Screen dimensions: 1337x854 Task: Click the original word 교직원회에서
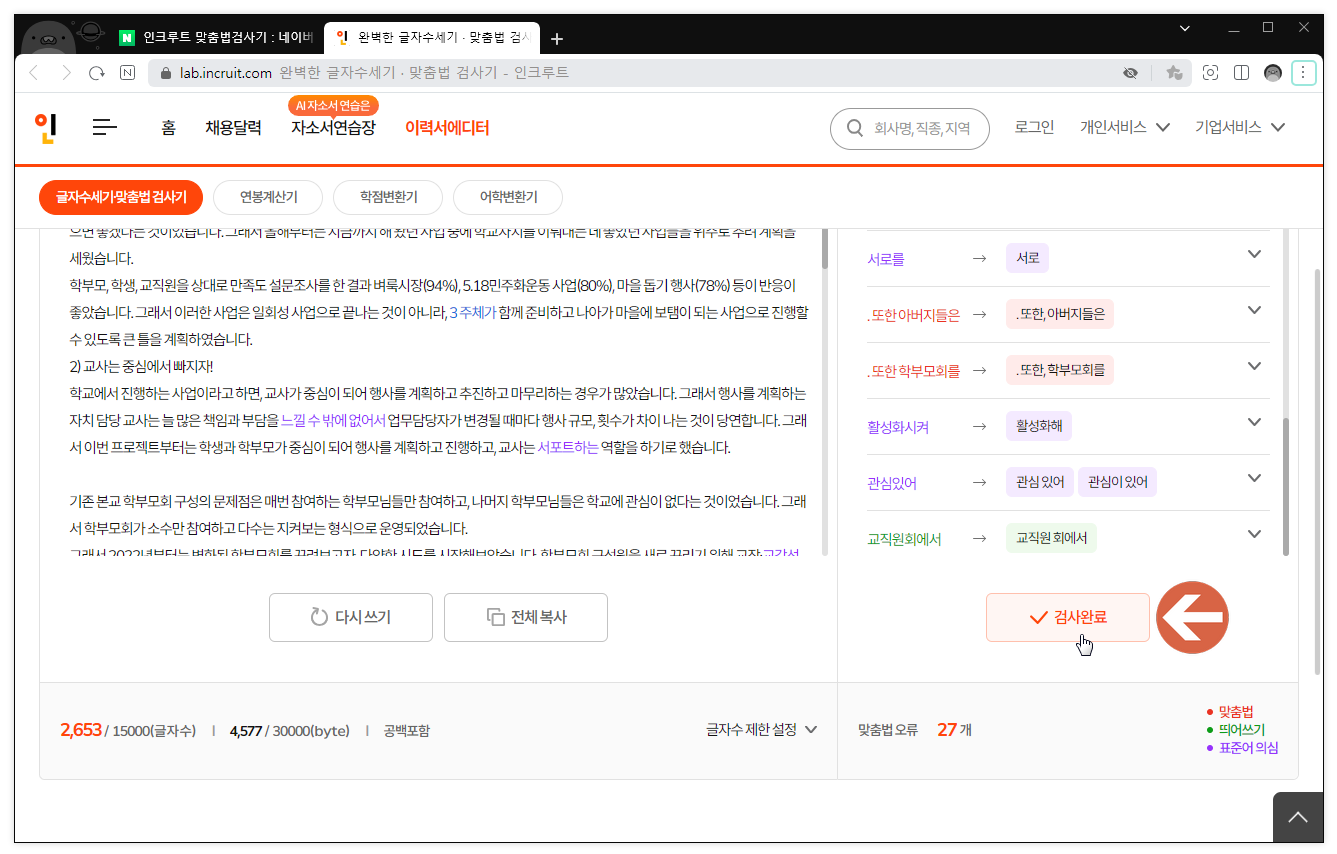click(904, 539)
